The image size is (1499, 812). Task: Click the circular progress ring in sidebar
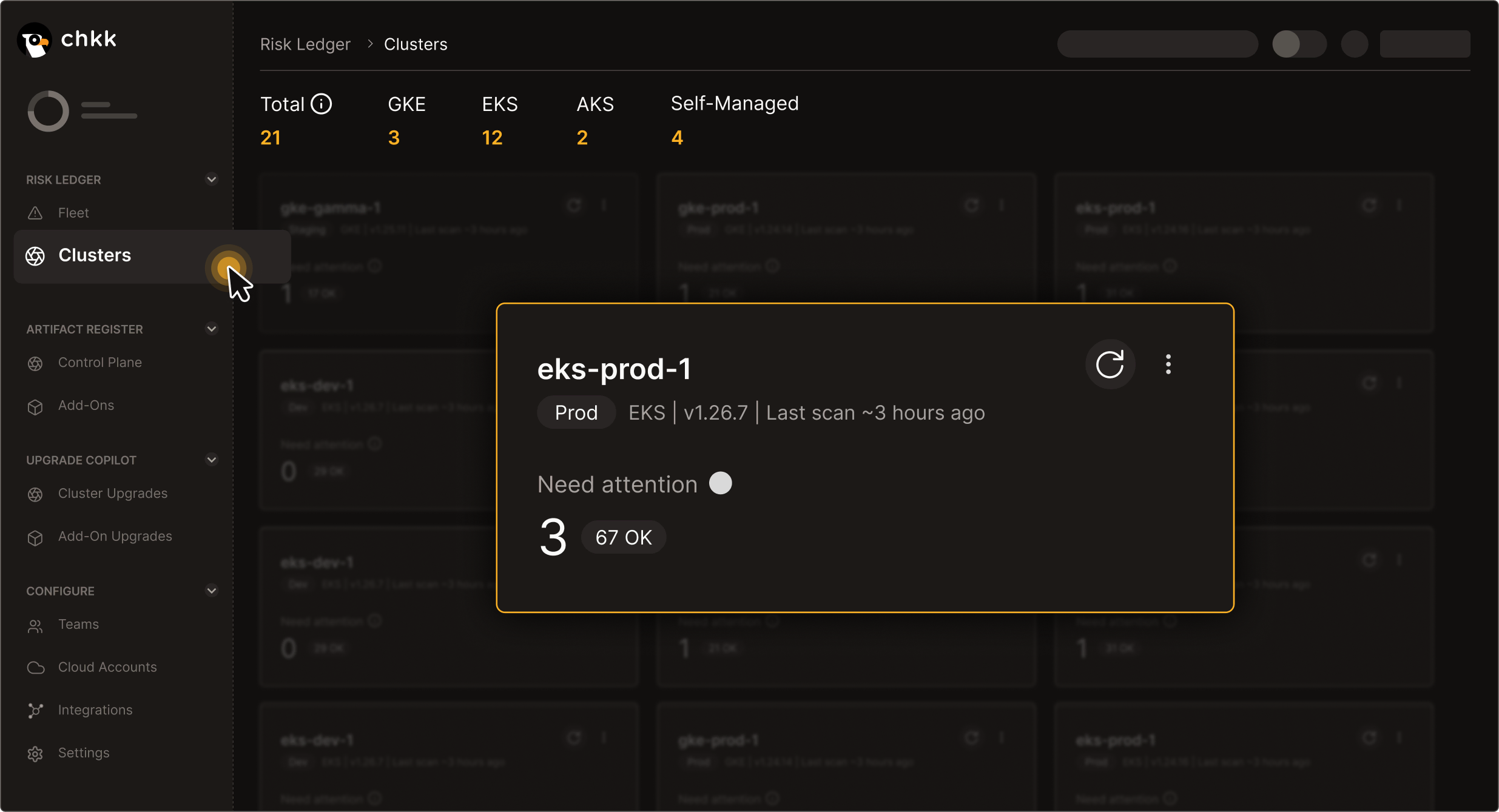coord(47,110)
